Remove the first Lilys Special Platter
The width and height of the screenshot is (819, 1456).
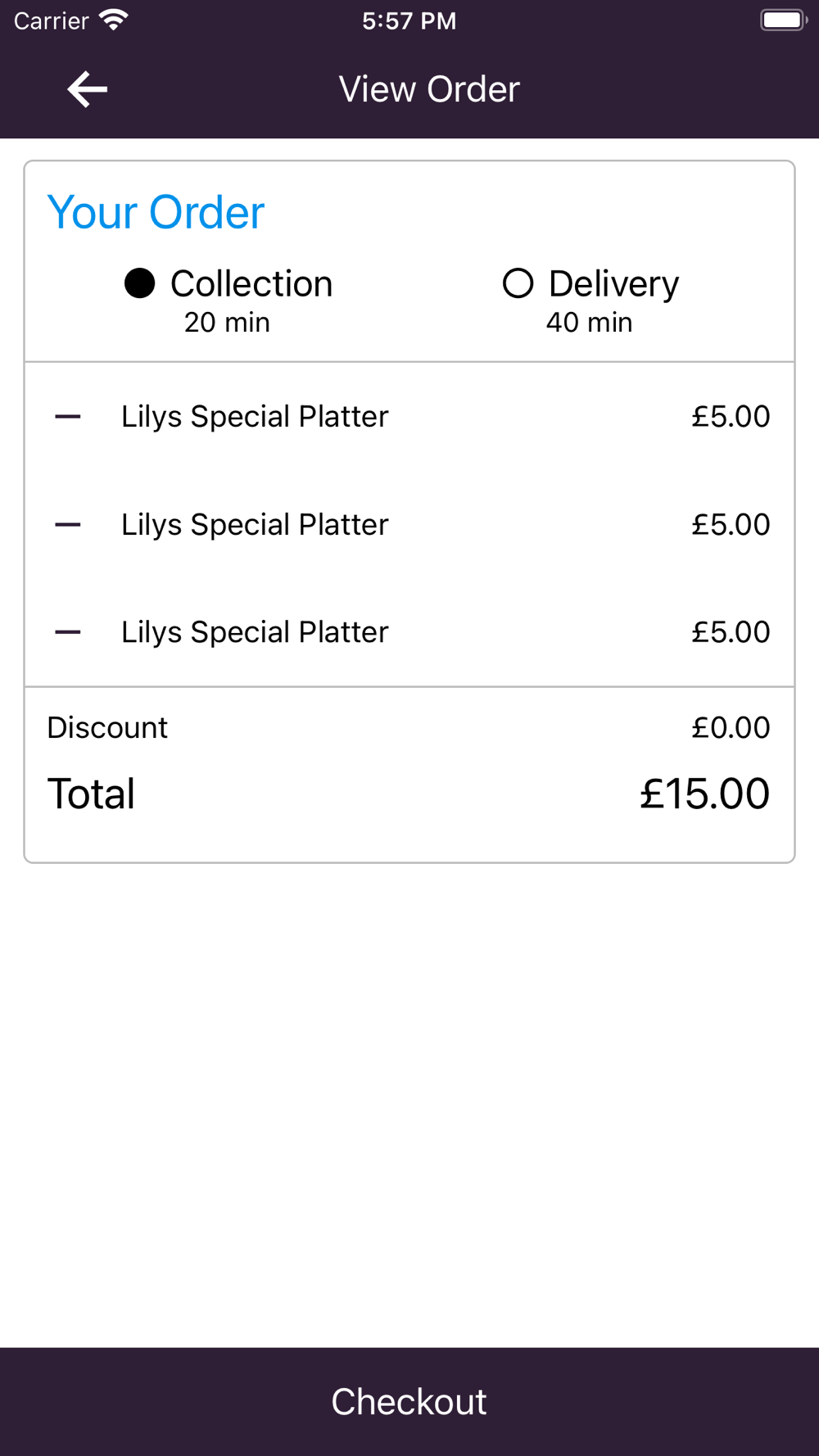[68, 417]
